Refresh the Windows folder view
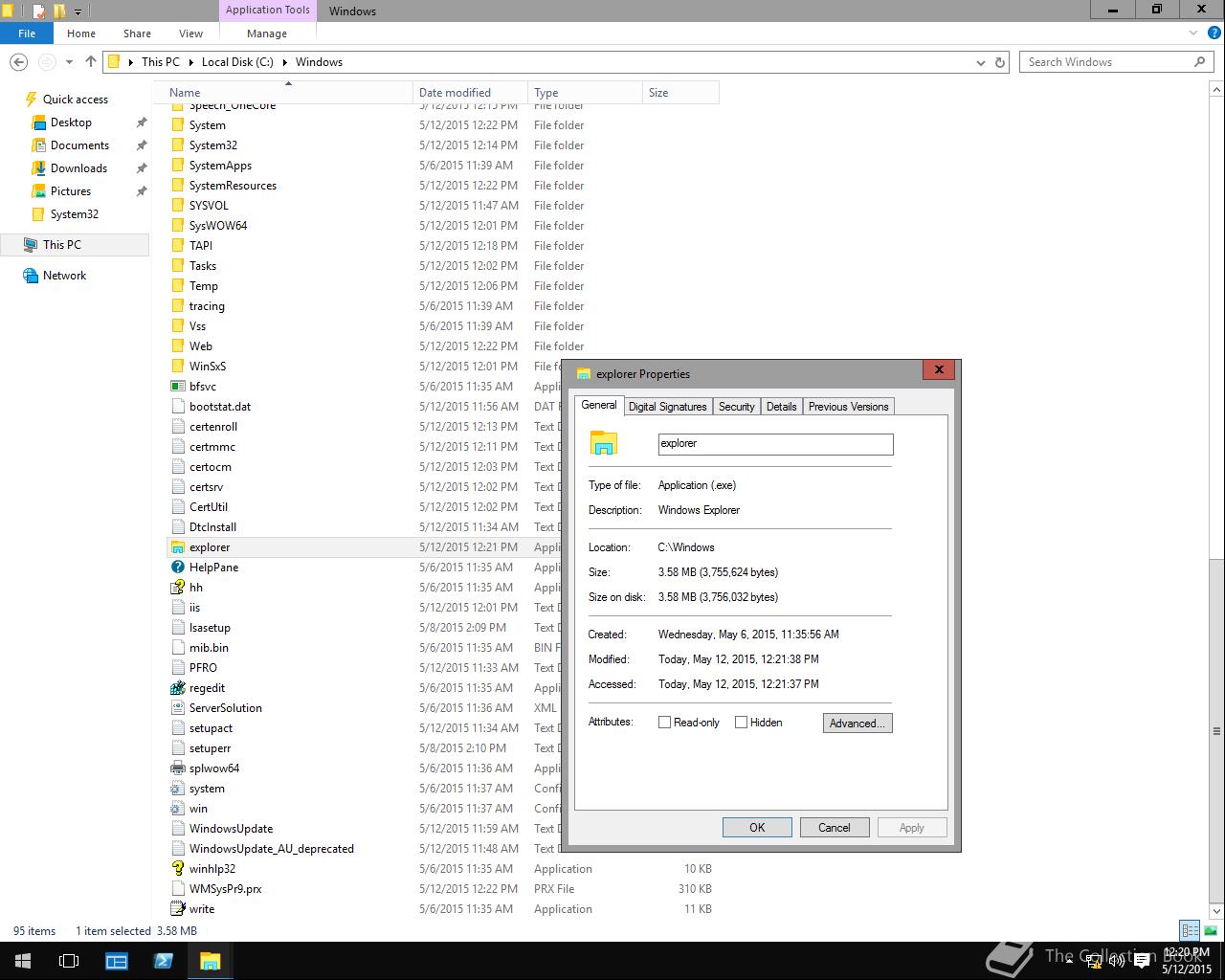 [x=1000, y=62]
